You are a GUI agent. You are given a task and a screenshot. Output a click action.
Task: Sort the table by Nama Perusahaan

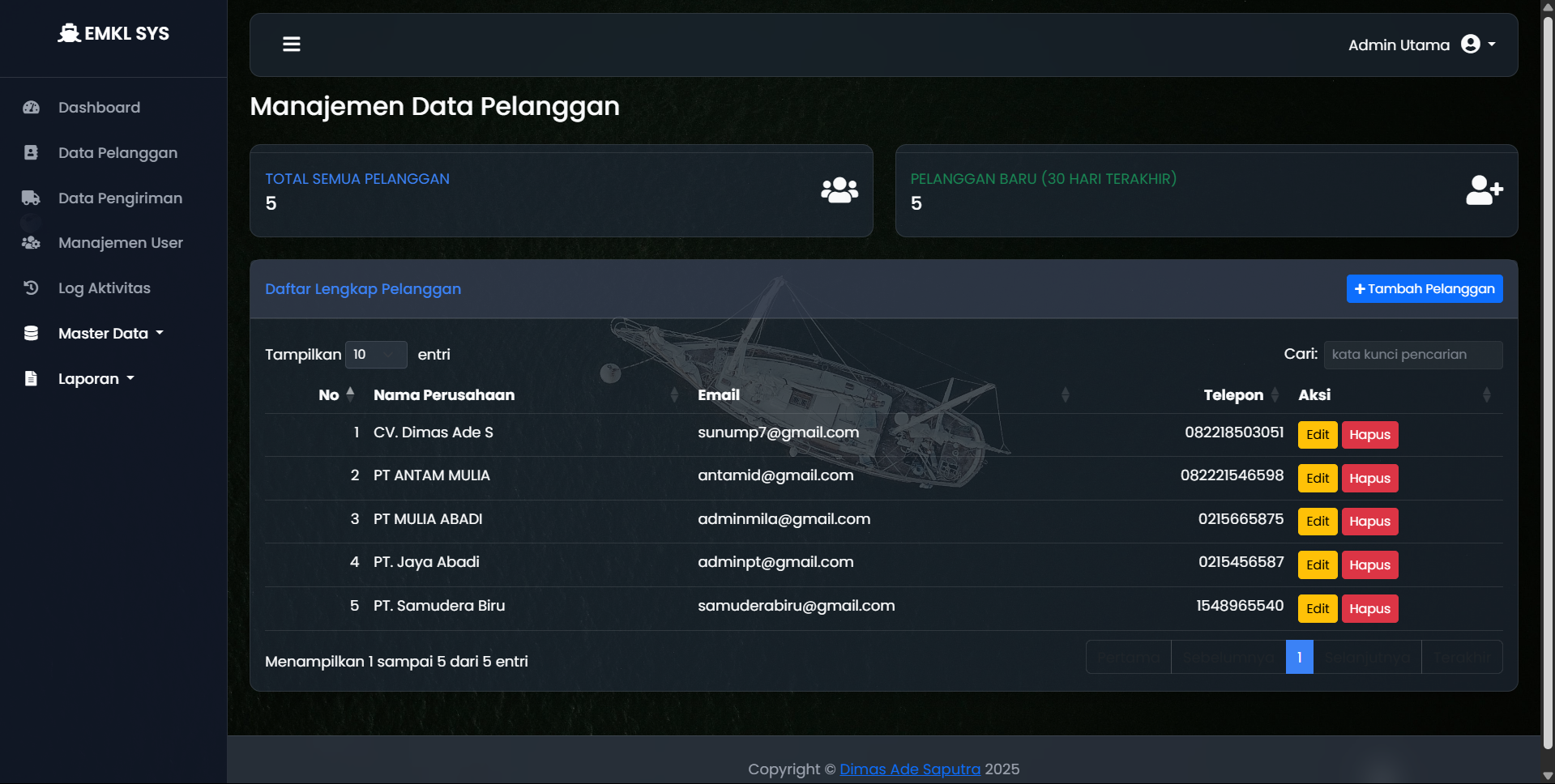[x=444, y=395]
